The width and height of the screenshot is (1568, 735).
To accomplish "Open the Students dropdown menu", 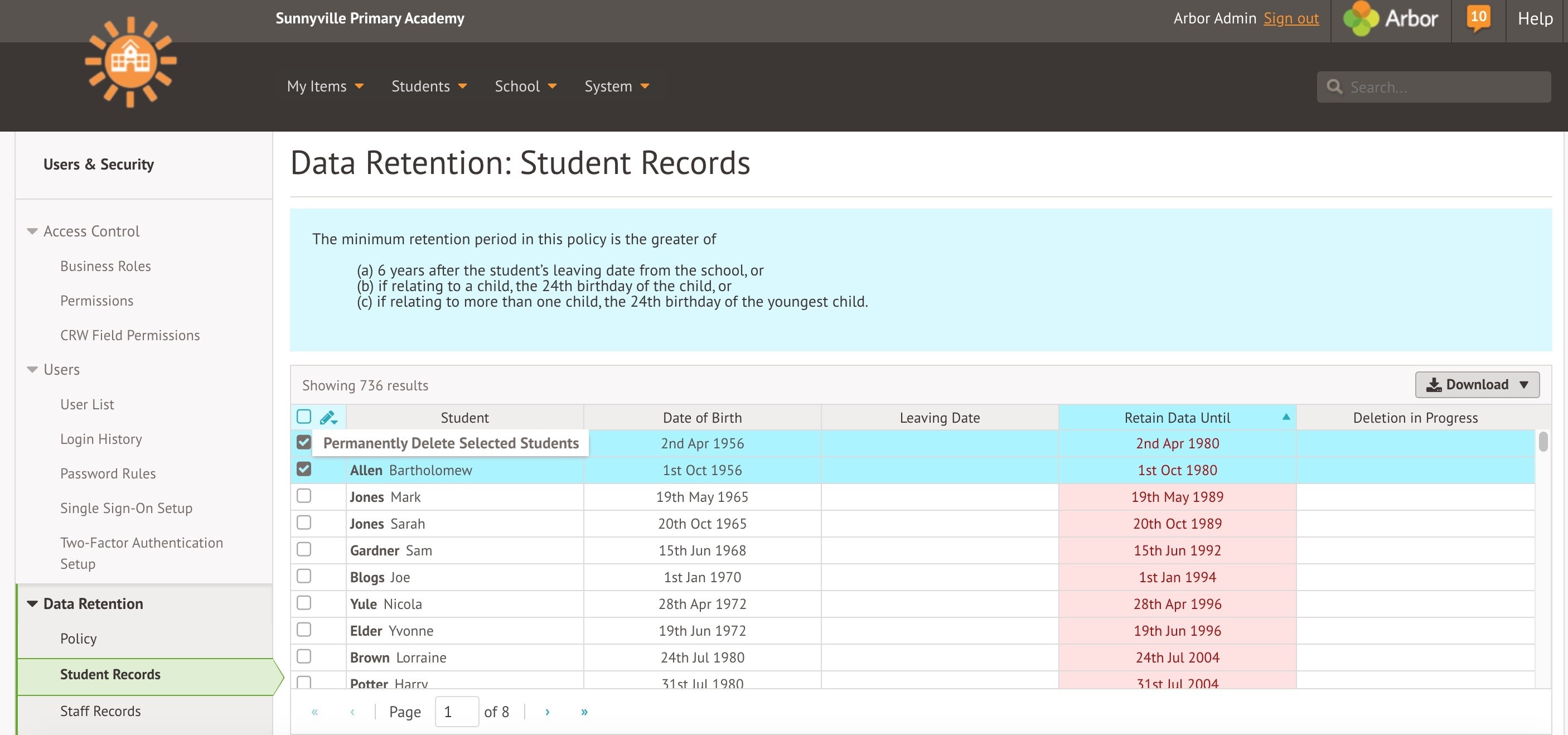I will (429, 86).
